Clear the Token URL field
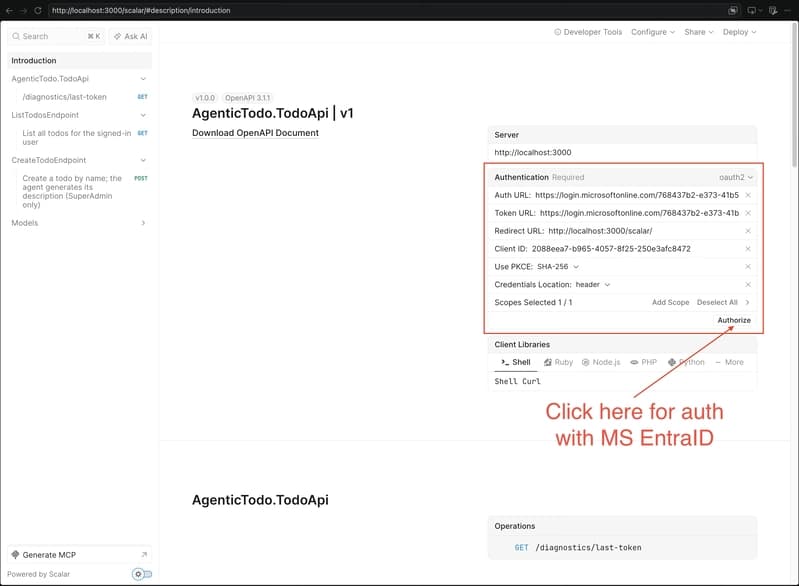This screenshot has width=799, height=586. click(x=748, y=213)
